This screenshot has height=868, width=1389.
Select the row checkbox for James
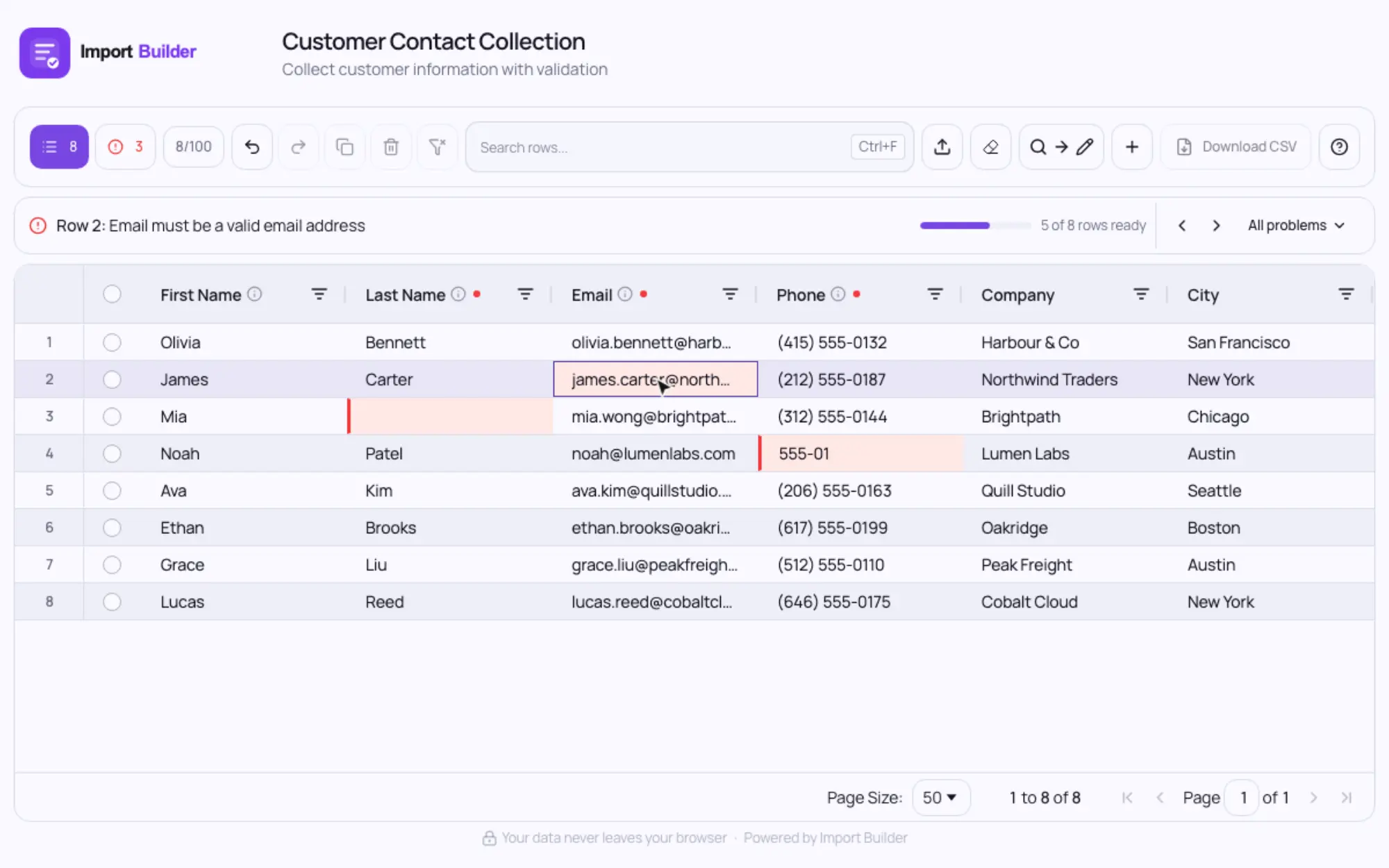click(112, 379)
